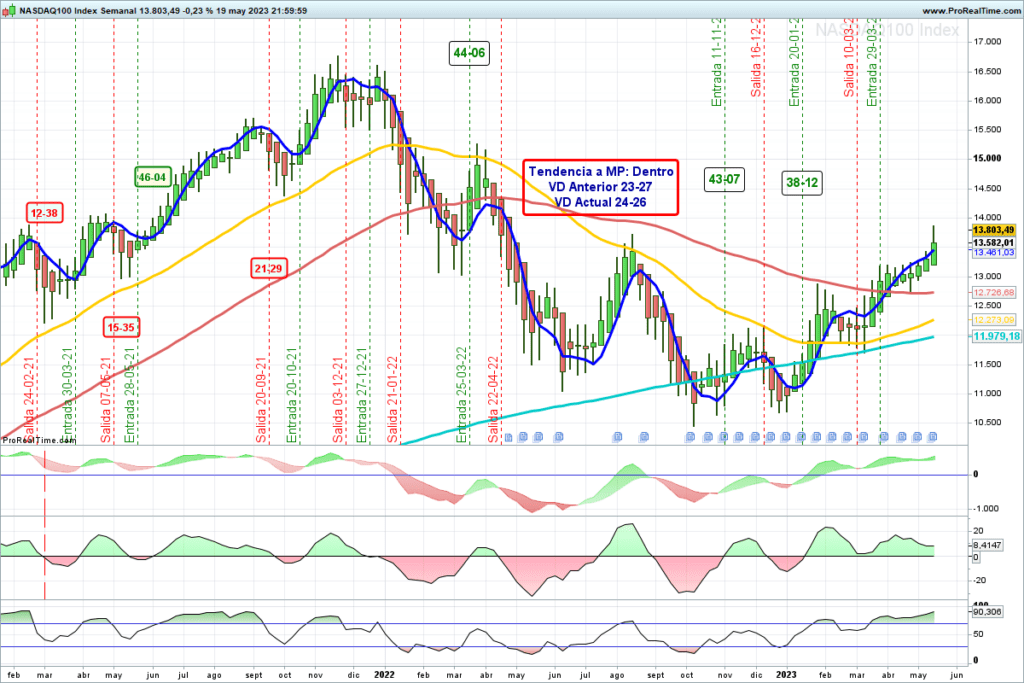Select the red "21,29" label box

[x=269, y=268]
